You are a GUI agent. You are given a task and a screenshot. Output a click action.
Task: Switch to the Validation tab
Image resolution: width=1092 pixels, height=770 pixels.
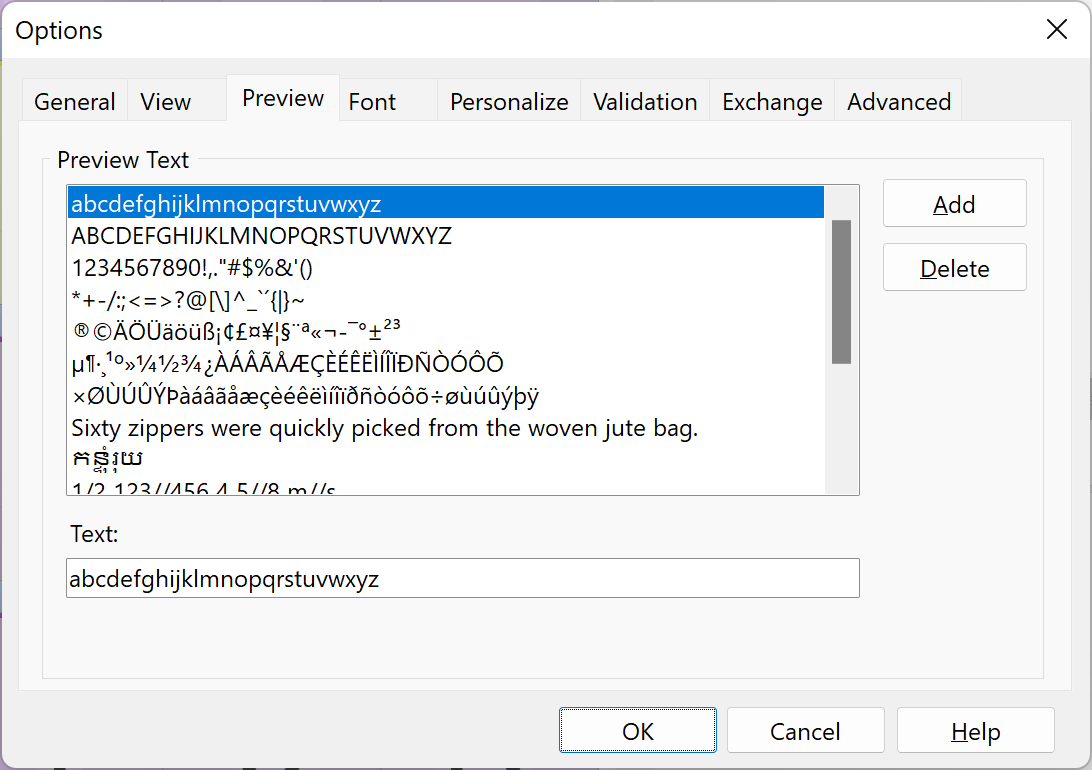coord(645,102)
